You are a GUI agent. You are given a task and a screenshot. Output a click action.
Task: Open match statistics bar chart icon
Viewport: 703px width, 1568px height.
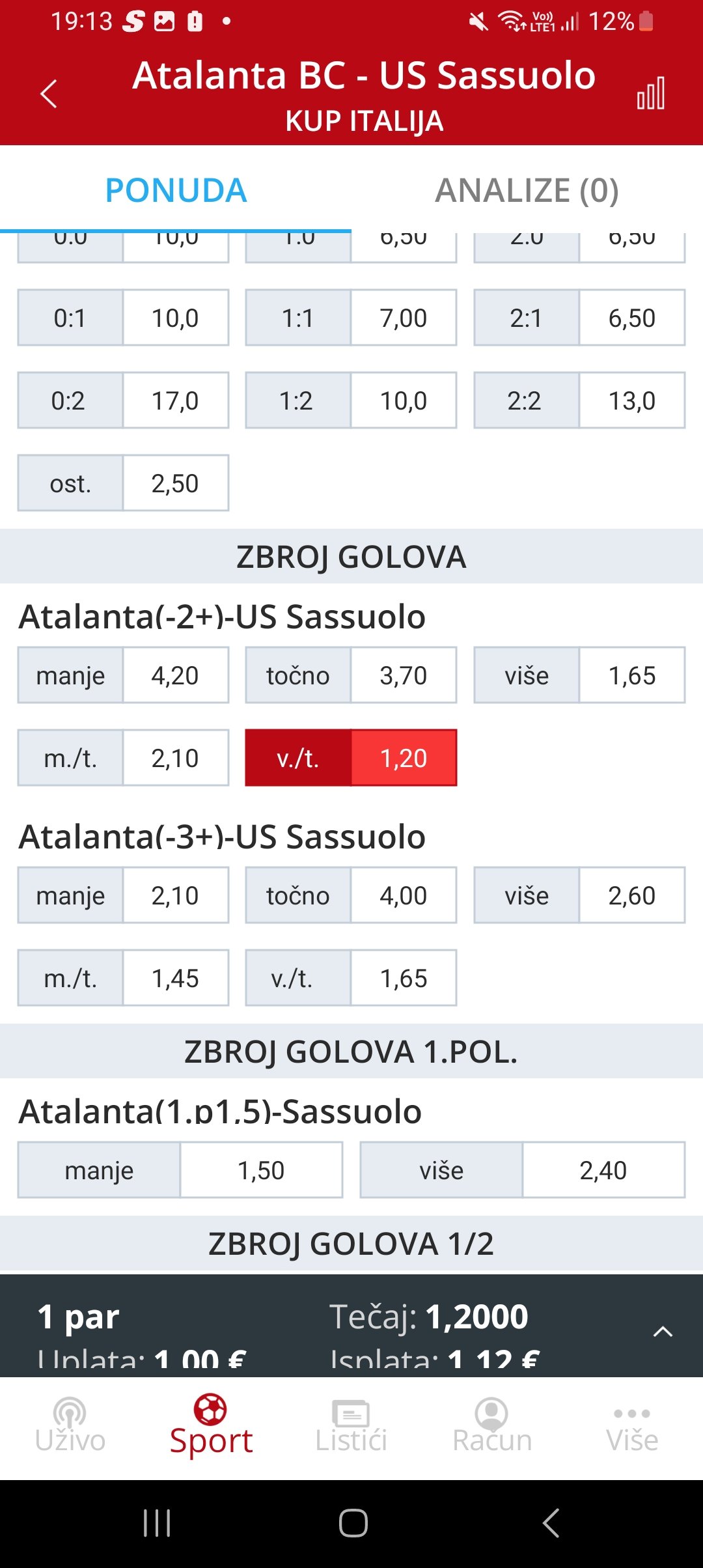click(x=651, y=94)
